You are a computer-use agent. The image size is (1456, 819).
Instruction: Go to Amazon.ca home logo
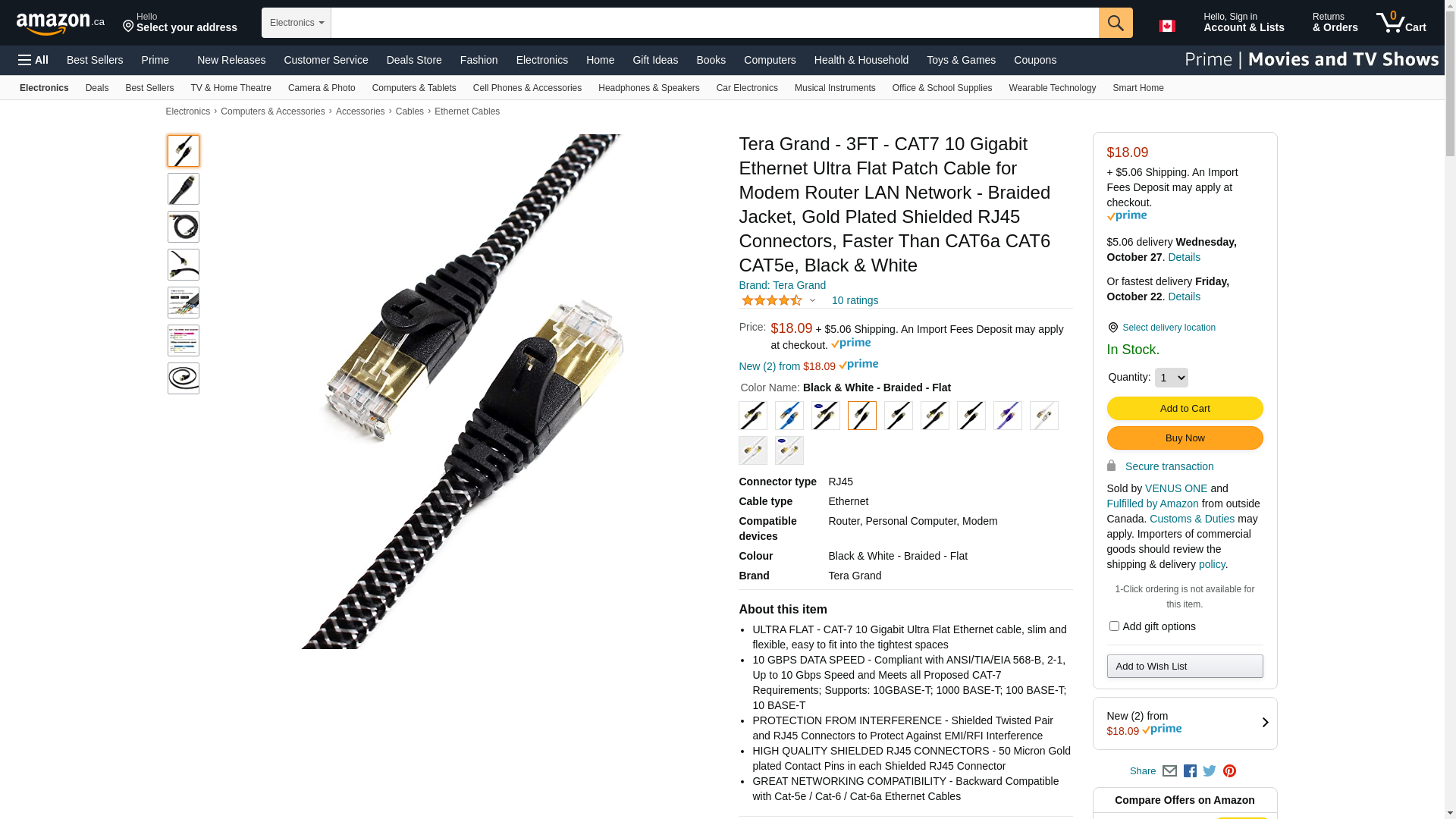click(61, 24)
